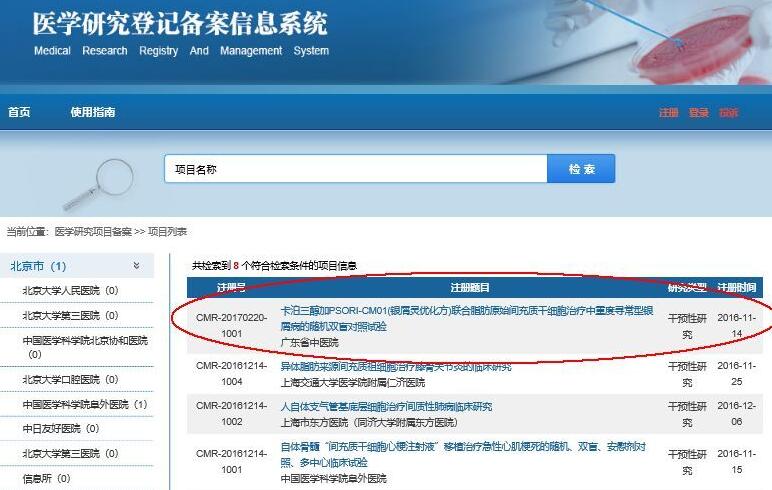
Task: Select 北京大学人民医院 (0) in sidebar
Action: tap(70, 291)
